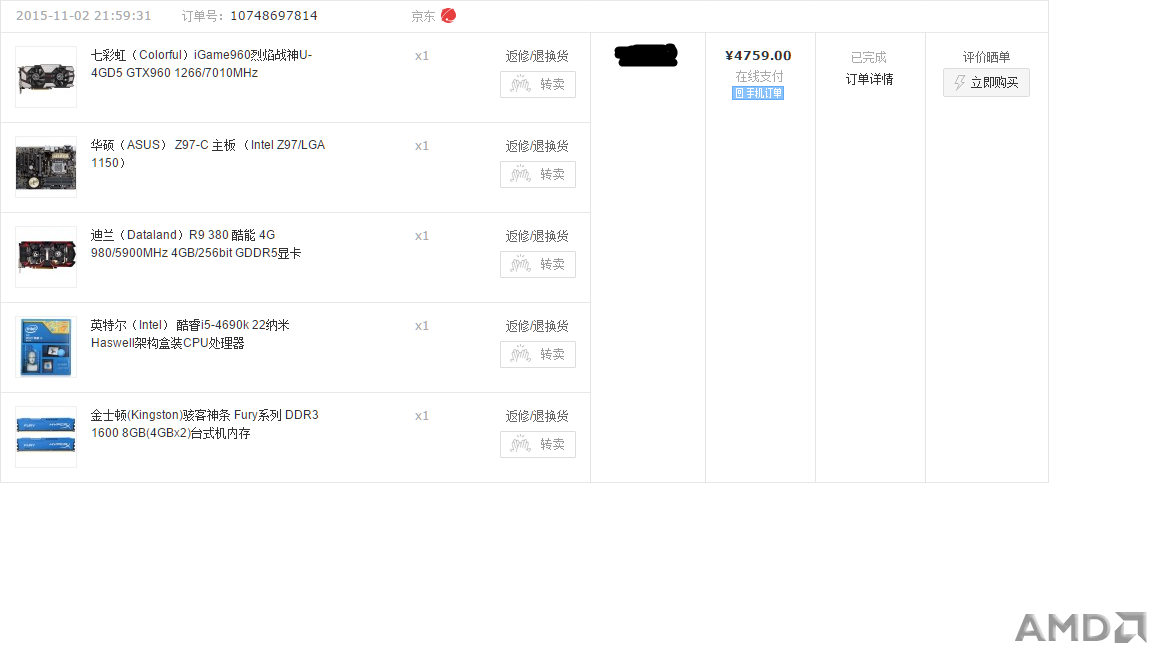Click the order total ¥4759.00
This screenshot has width=1152, height=648.
[758, 56]
